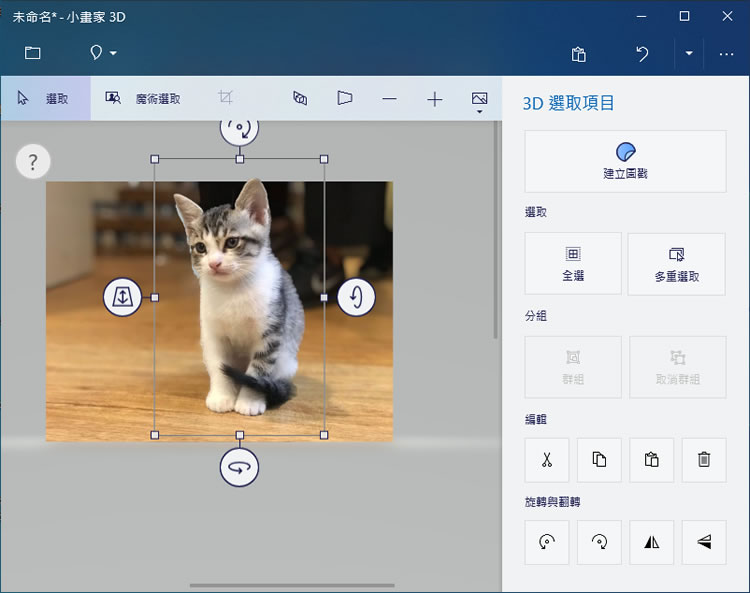
Task: Click the top-left selection corner handle
Action: [154, 159]
